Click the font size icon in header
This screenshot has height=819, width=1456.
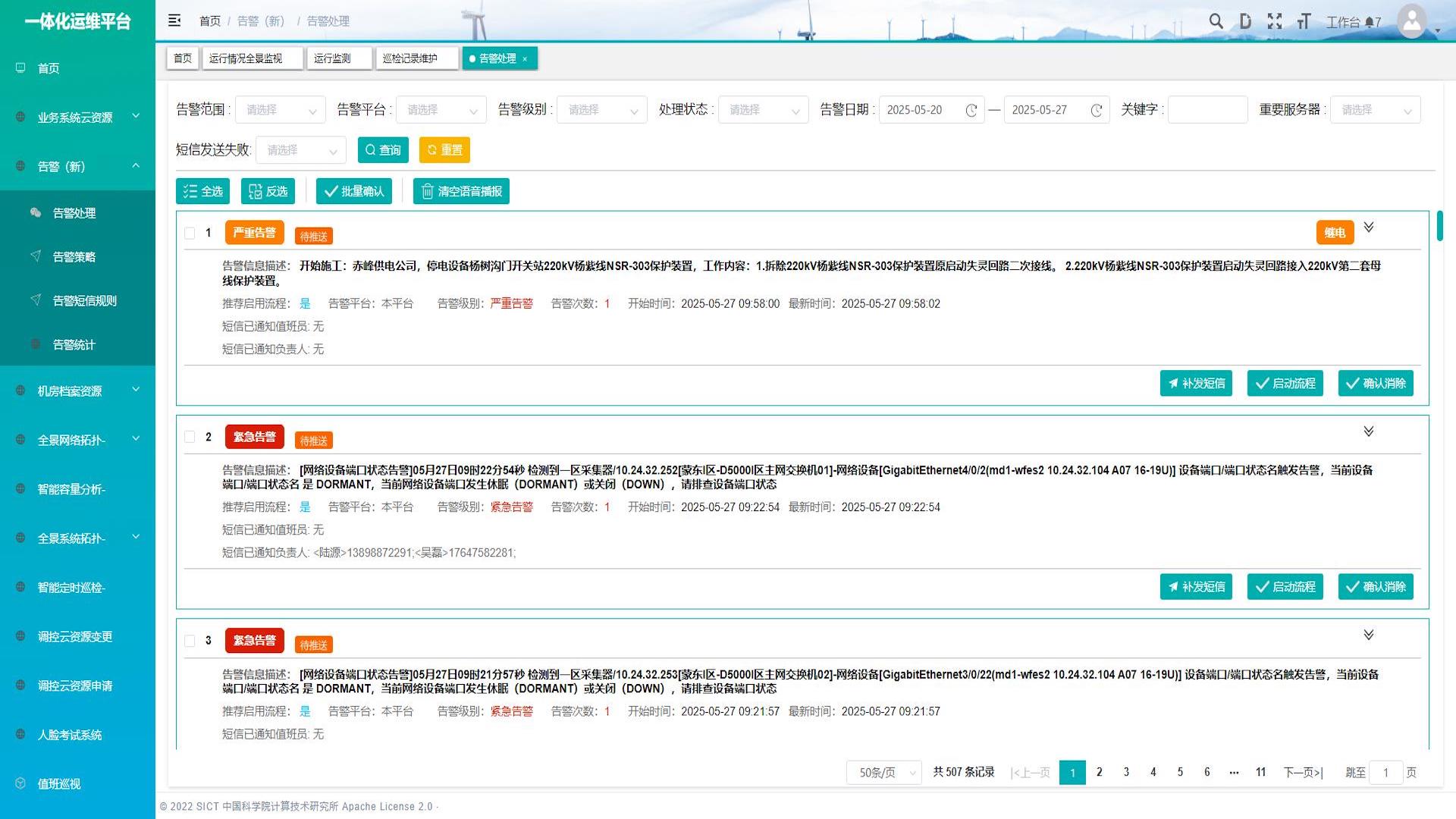click(1304, 21)
